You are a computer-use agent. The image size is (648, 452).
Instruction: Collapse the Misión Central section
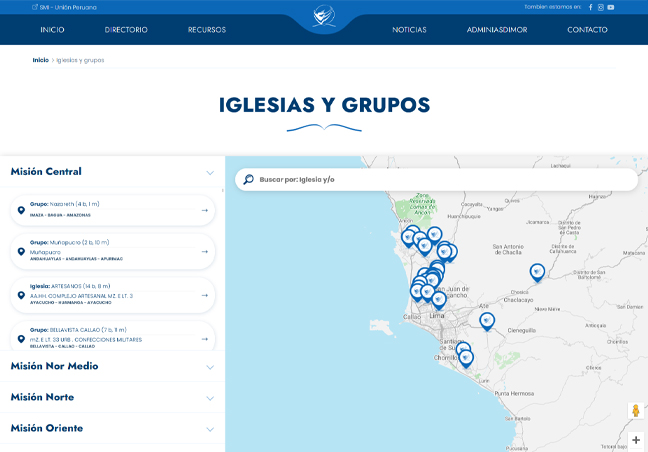tap(210, 172)
